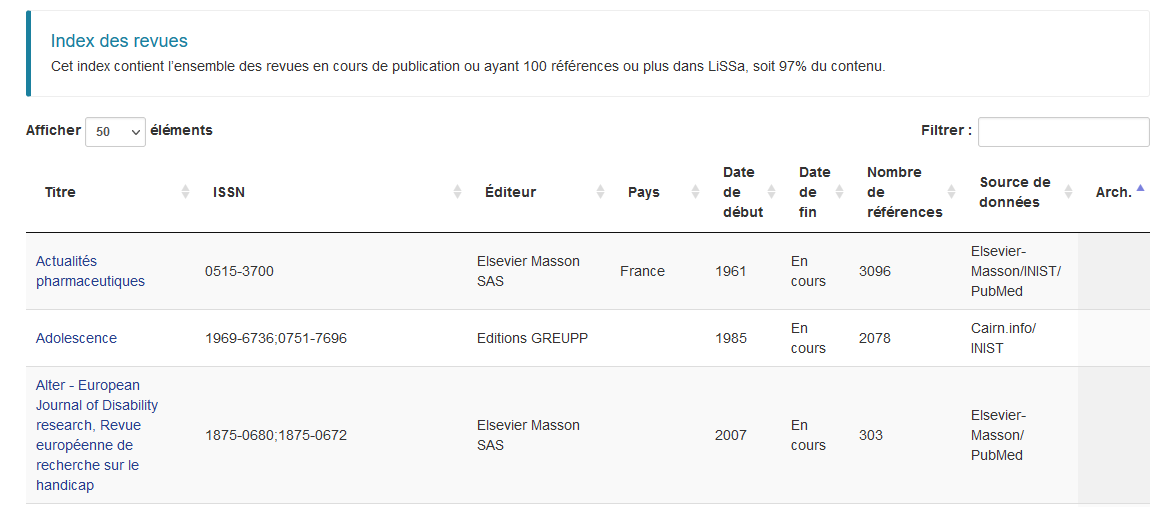Click the Arch. column sort arrow
1171x507 pixels.
pos(1141,188)
